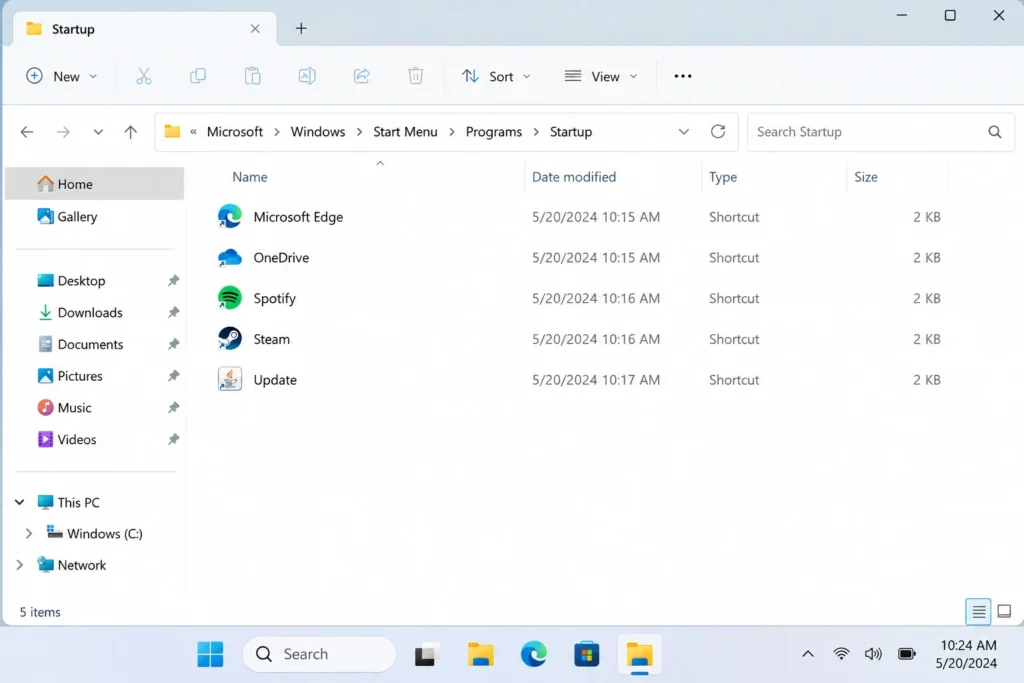Click the Copy icon in toolbar
The width and height of the screenshot is (1024, 683).
198,76
